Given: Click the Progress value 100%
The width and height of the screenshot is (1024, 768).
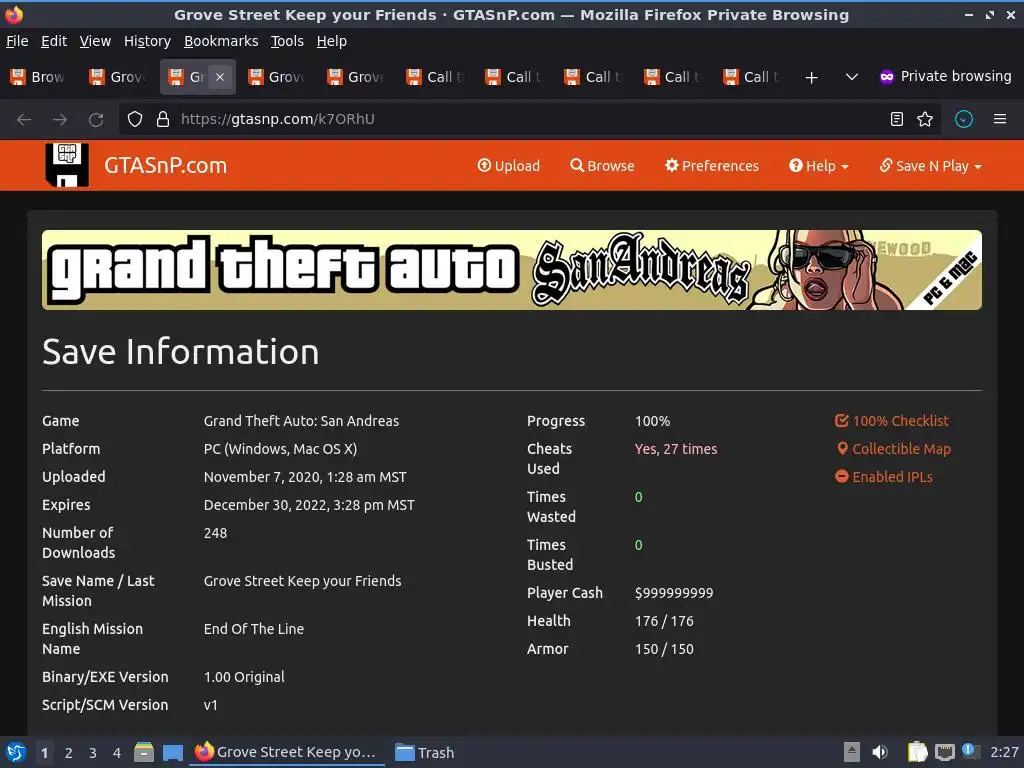Looking at the screenshot, I should (x=652, y=421).
